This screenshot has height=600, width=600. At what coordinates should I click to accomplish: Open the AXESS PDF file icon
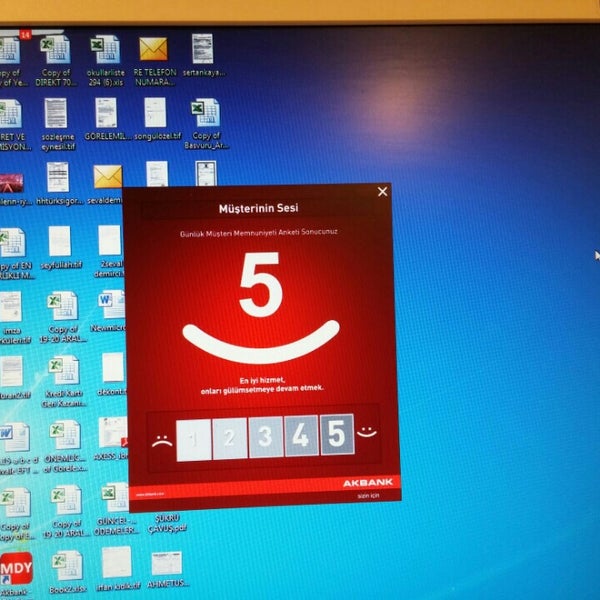(111, 438)
